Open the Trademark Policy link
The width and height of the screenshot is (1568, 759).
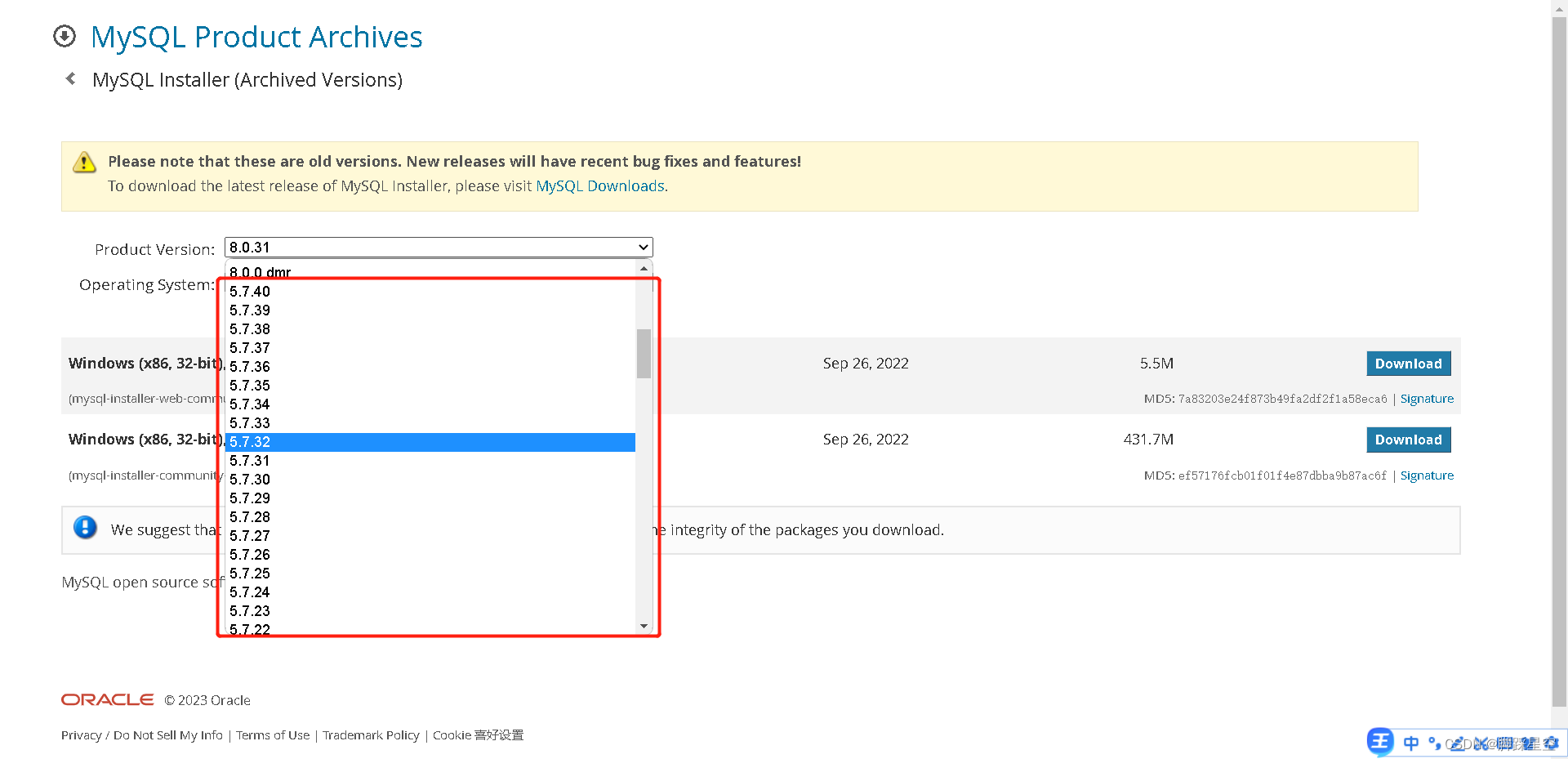click(371, 735)
